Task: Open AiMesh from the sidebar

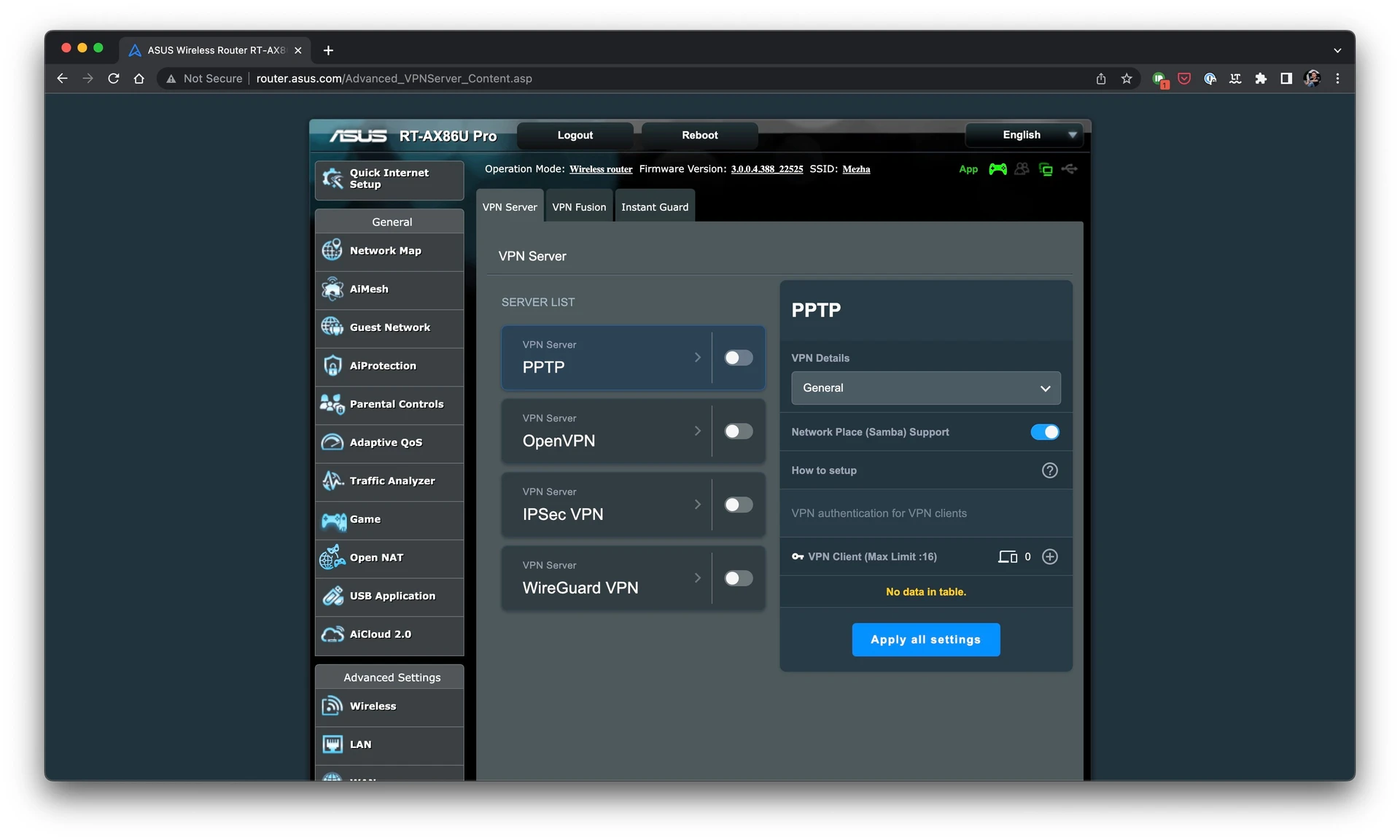Action: pyautogui.click(x=389, y=289)
